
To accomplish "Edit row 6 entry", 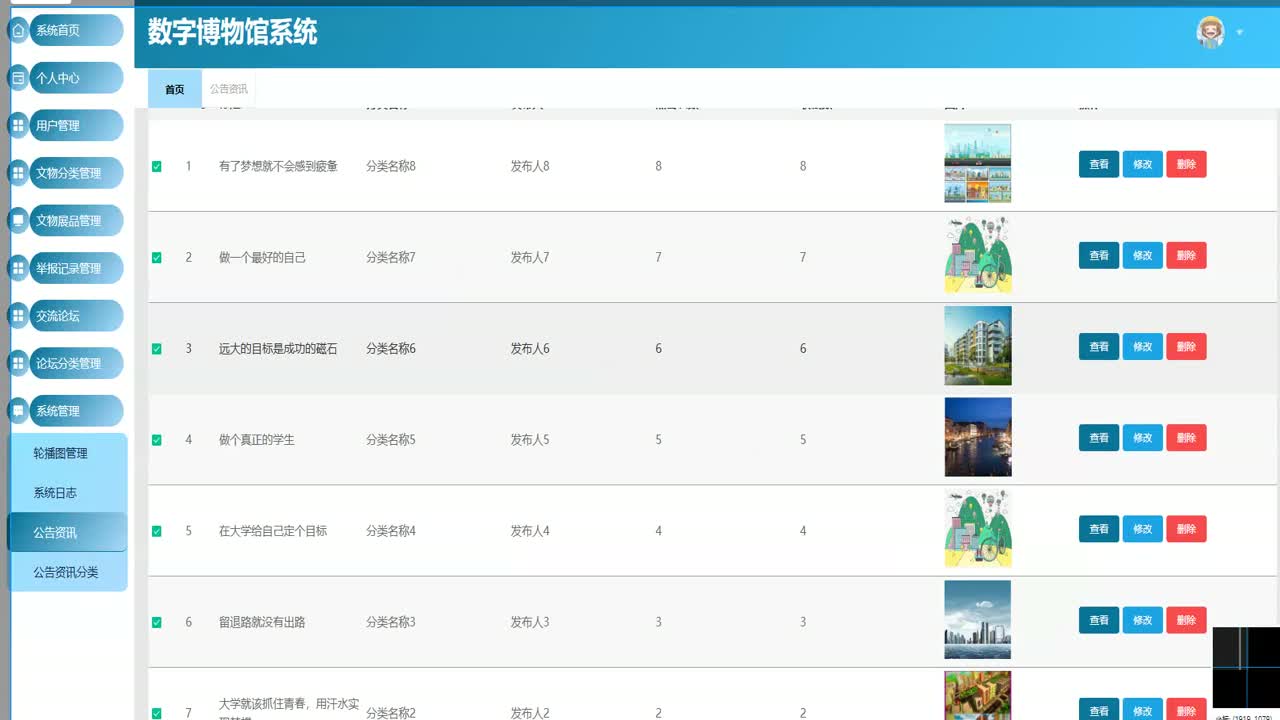I will [x=1143, y=620].
